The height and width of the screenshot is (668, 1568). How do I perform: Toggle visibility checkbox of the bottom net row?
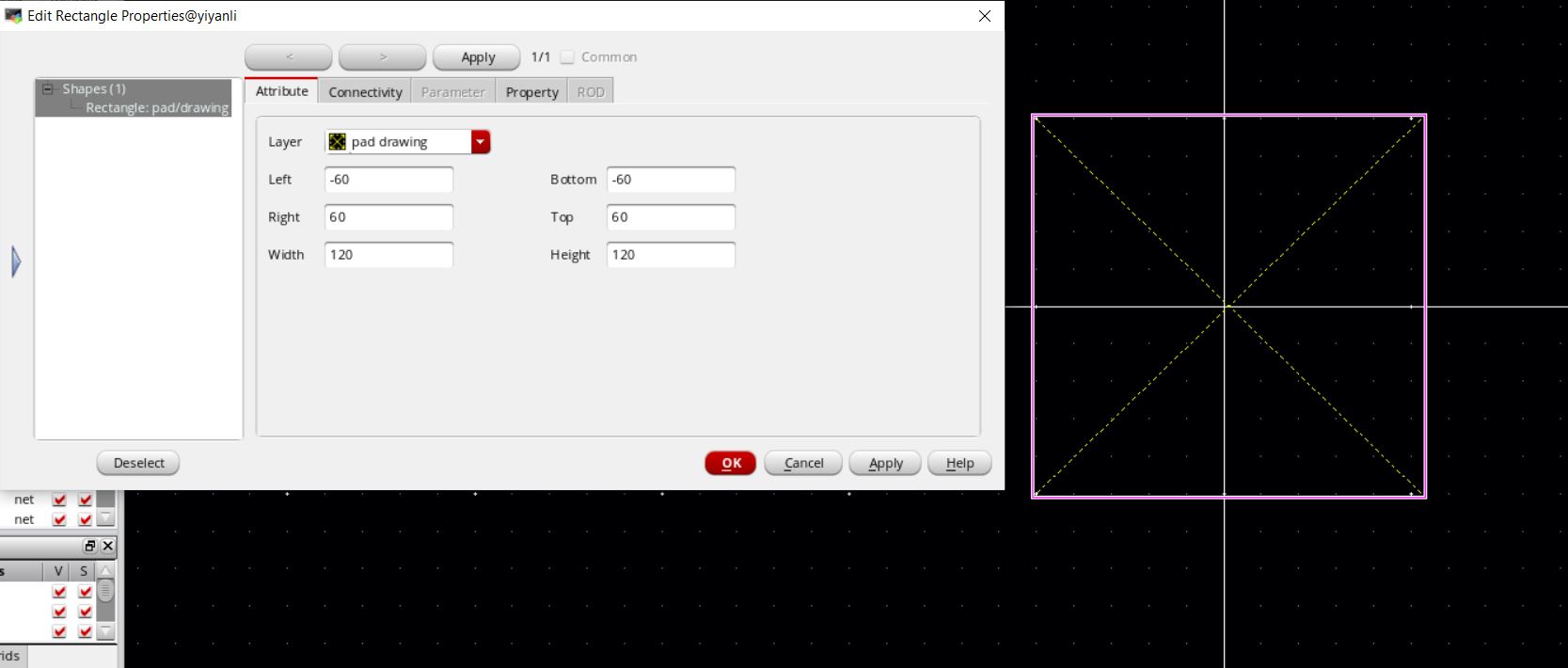[x=59, y=519]
